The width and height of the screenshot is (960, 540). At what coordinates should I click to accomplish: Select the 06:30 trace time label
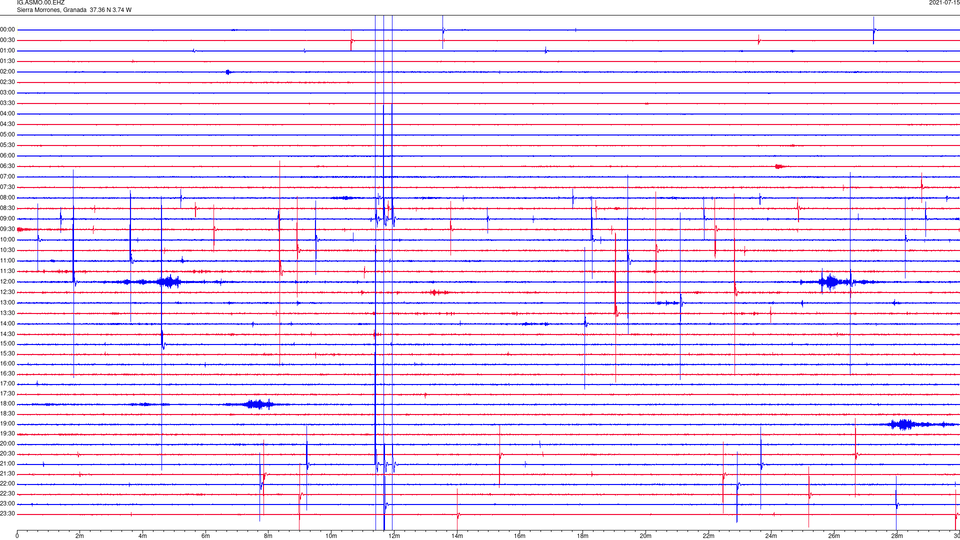coord(8,166)
